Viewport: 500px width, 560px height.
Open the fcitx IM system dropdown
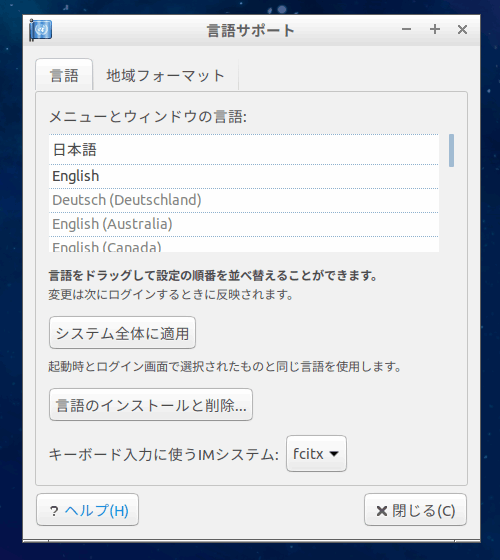click(x=316, y=454)
